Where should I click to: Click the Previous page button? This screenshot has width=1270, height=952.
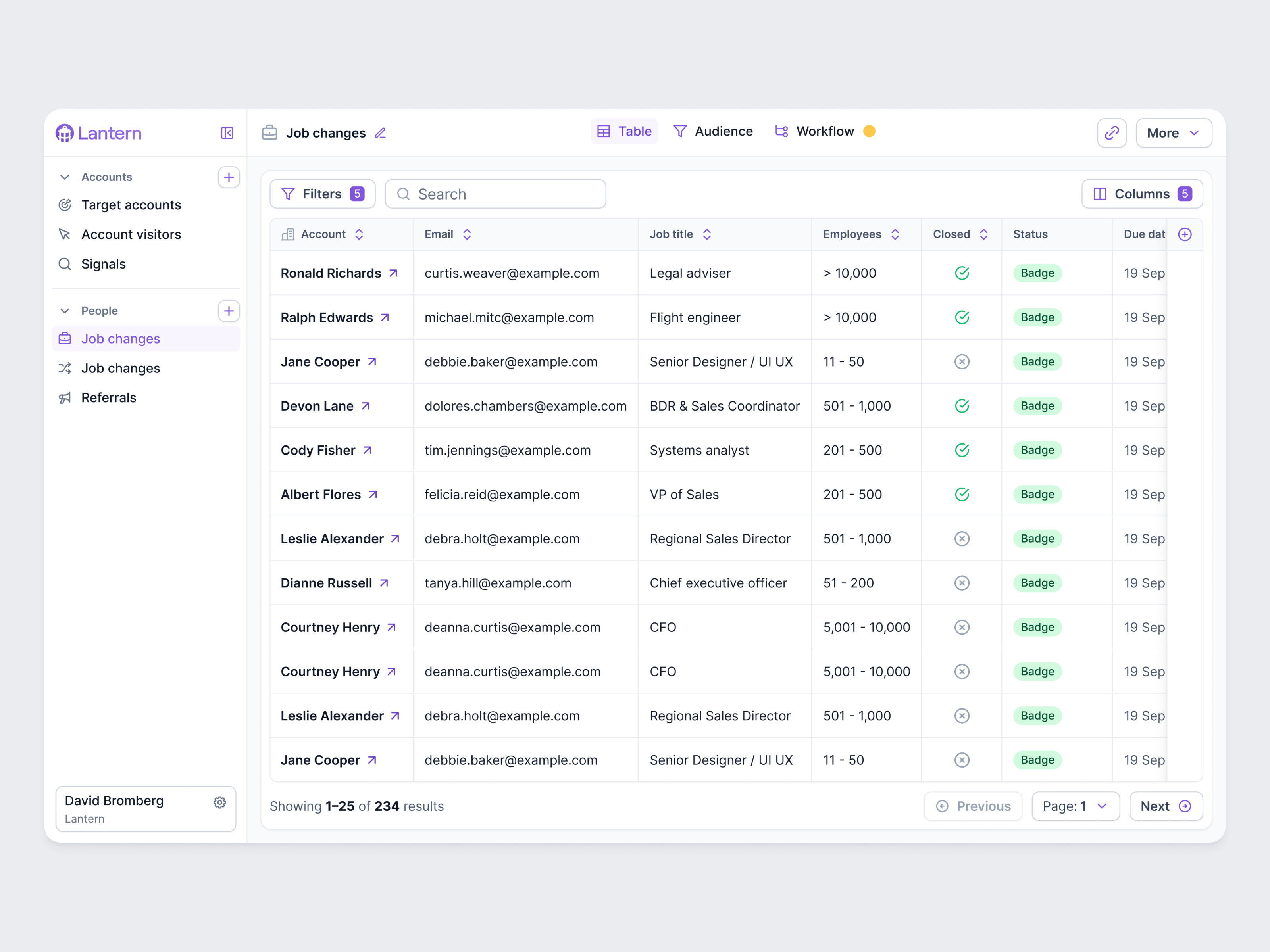coord(973,806)
